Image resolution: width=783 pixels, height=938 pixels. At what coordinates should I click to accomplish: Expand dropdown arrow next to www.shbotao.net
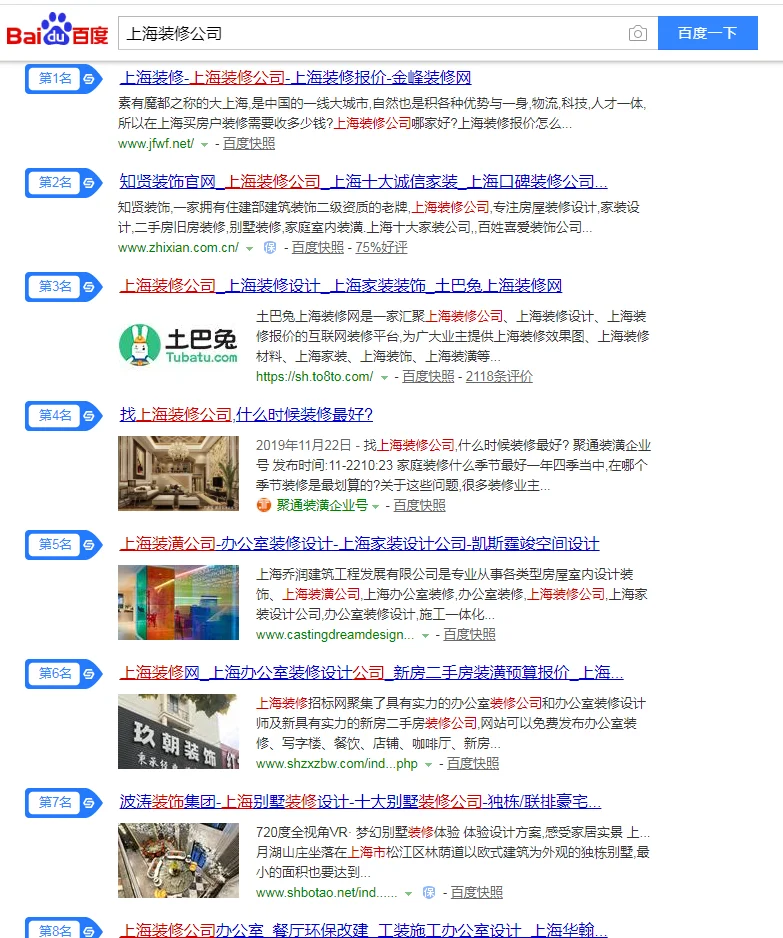[408, 893]
